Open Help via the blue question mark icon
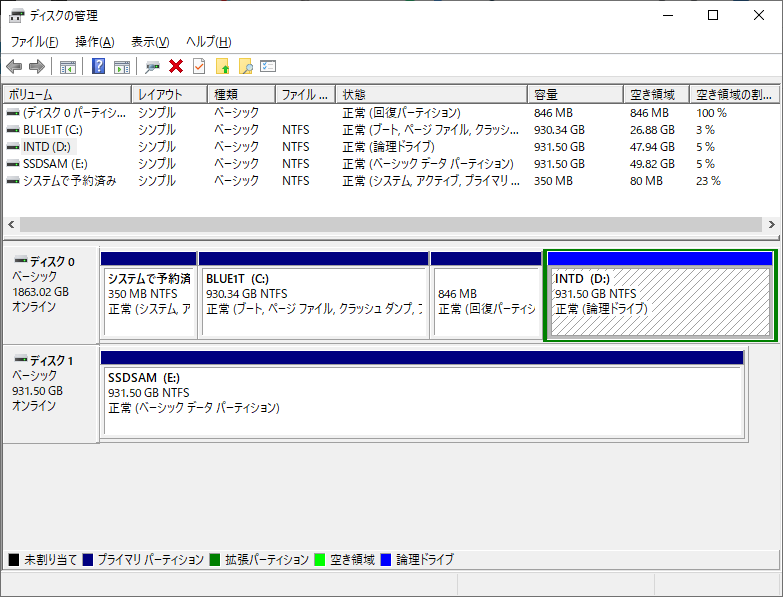 tap(99, 67)
